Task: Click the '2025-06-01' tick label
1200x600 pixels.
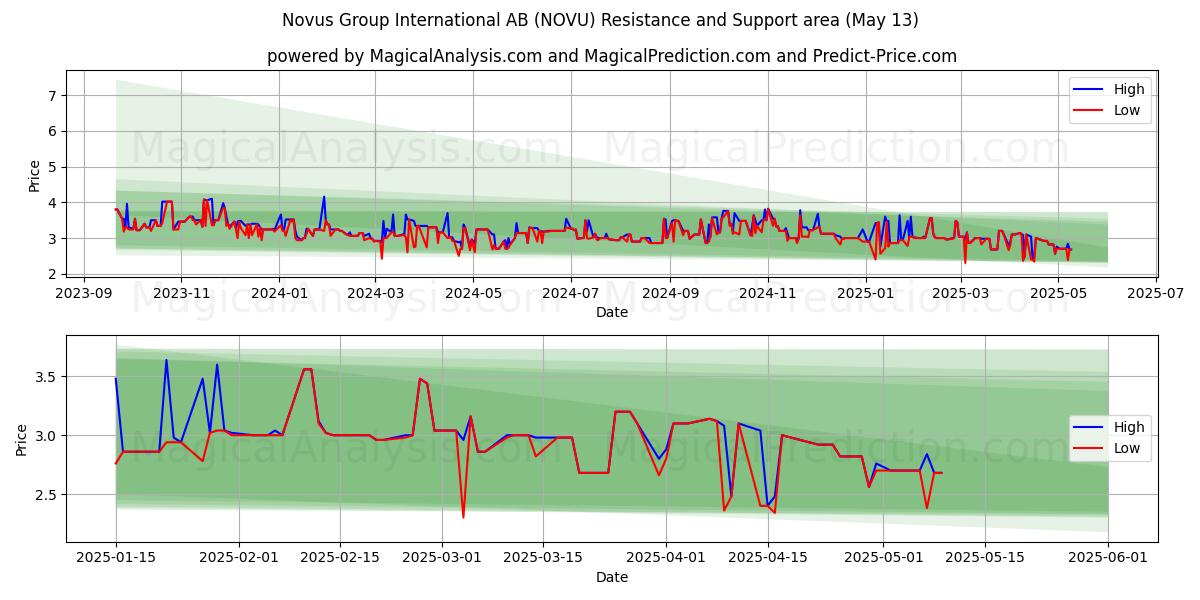Action: pos(1108,558)
